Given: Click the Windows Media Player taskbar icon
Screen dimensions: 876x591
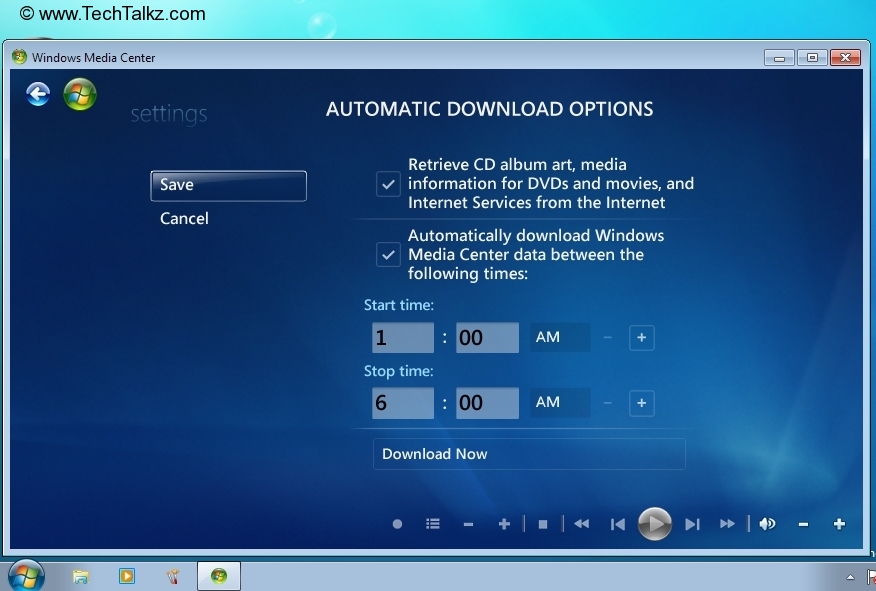Looking at the screenshot, I should pyautogui.click(x=124, y=576).
